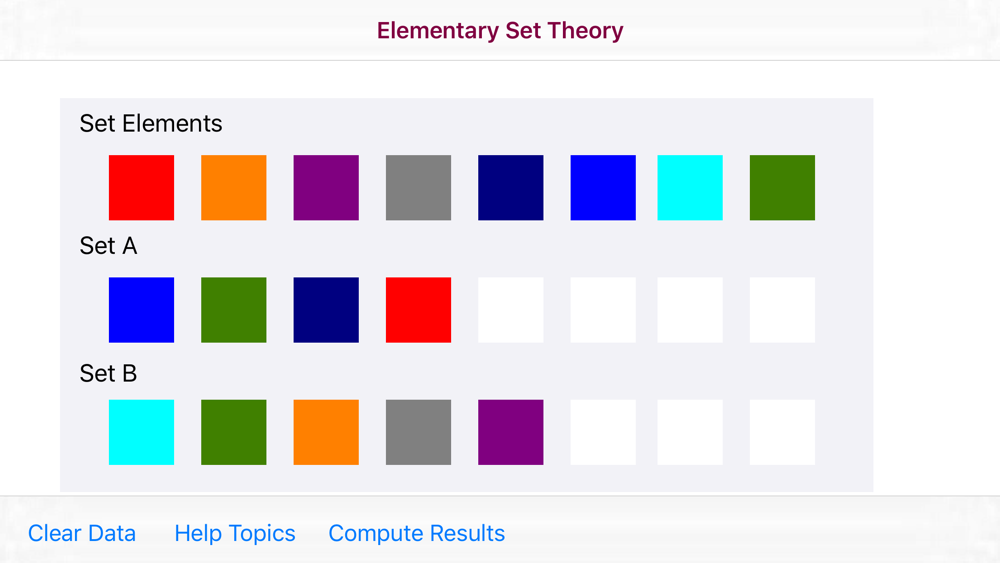Select the cyan swatch in Set Elements
Image resolution: width=1000 pixels, height=563 pixels.
[x=690, y=188]
